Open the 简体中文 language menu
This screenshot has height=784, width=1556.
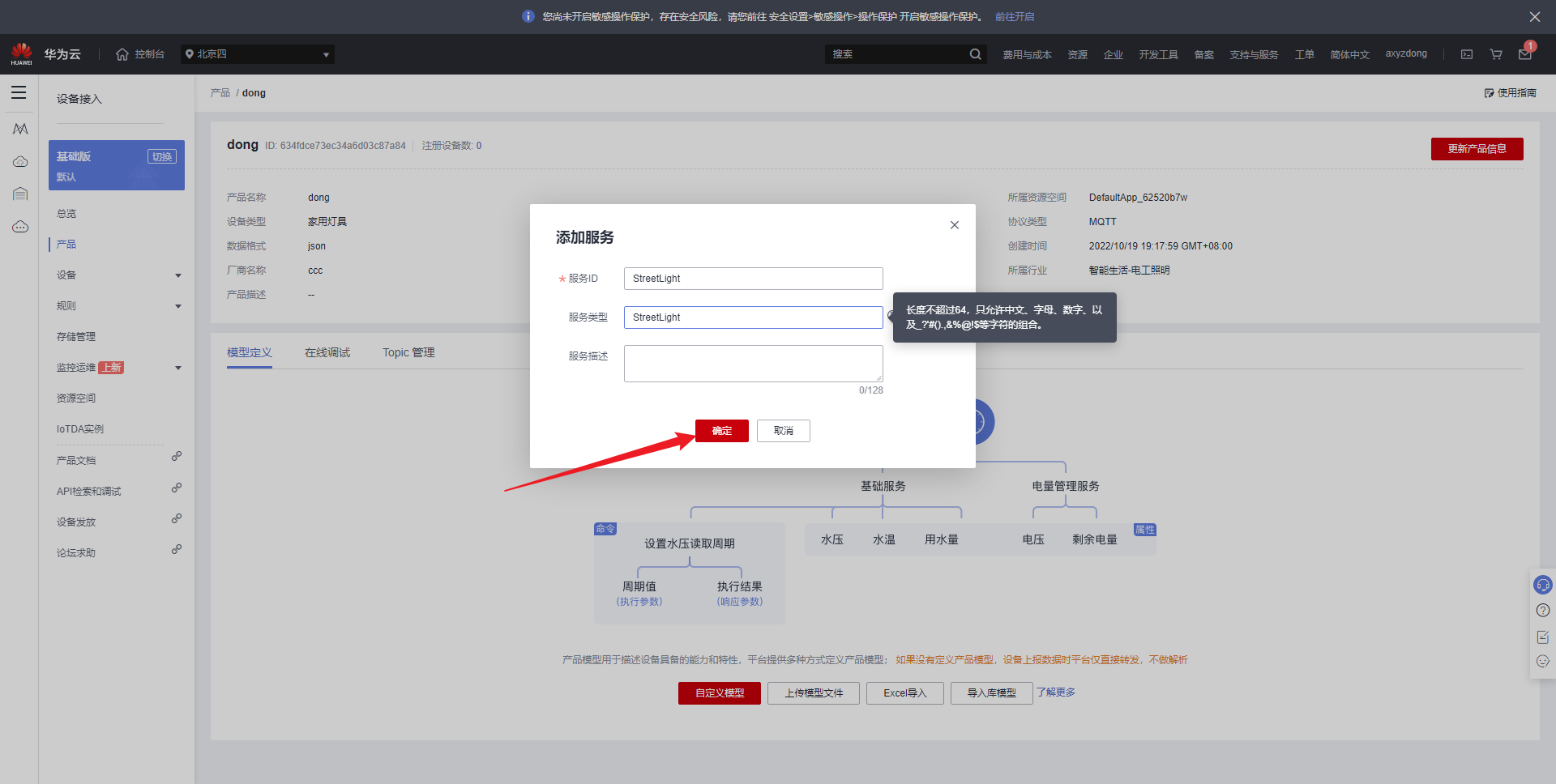tap(1349, 54)
